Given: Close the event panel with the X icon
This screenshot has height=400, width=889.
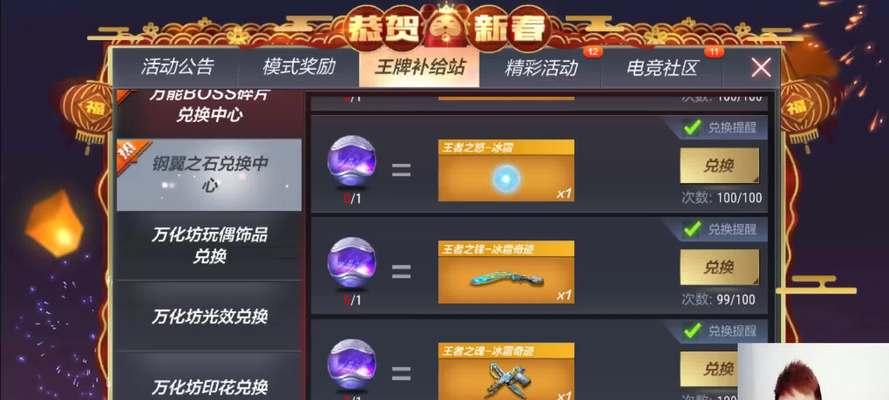Looking at the screenshot, I should [x=760, y=68].
